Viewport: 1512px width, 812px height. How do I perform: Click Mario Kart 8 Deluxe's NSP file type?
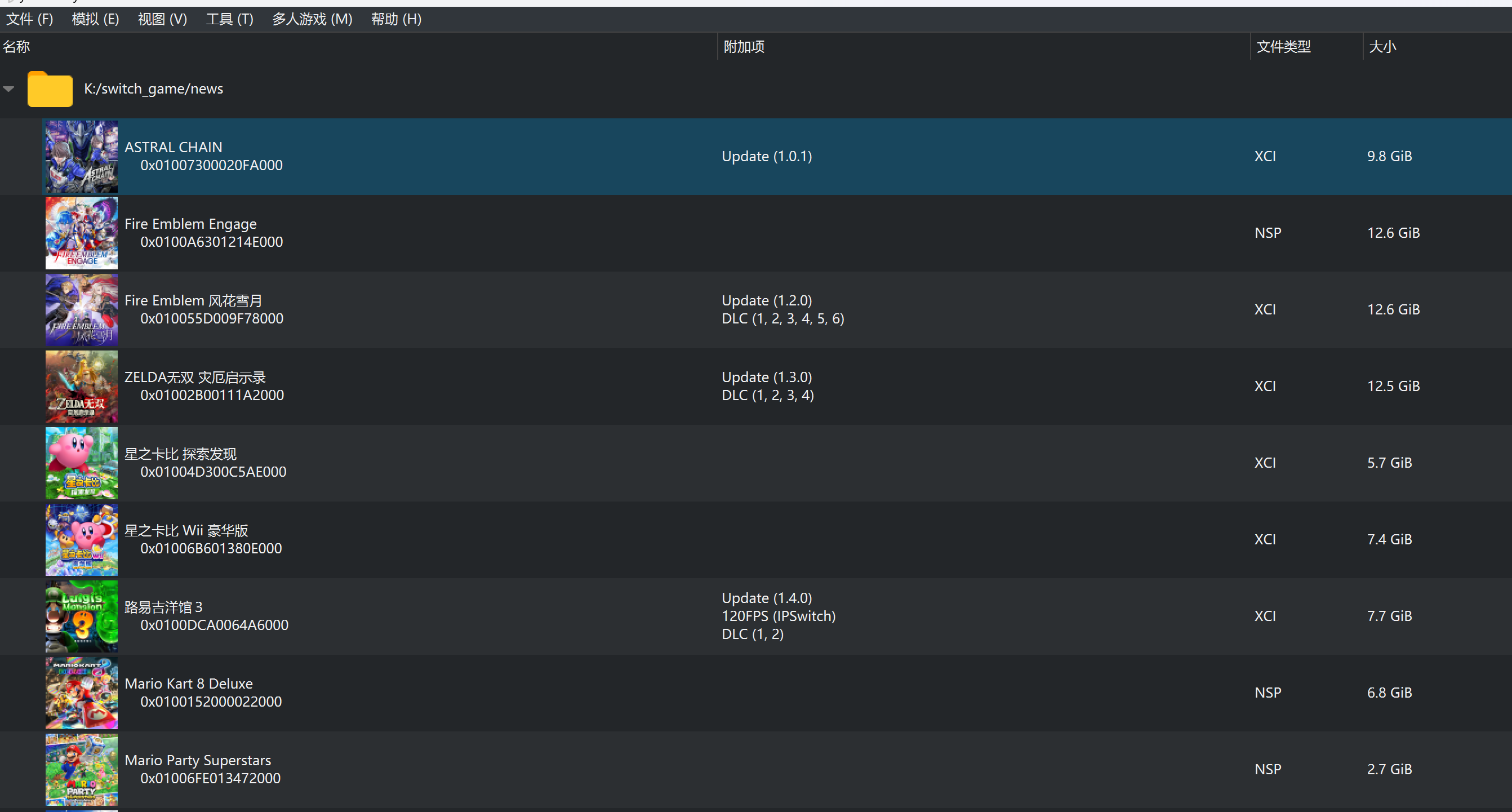coord(1268,693)
